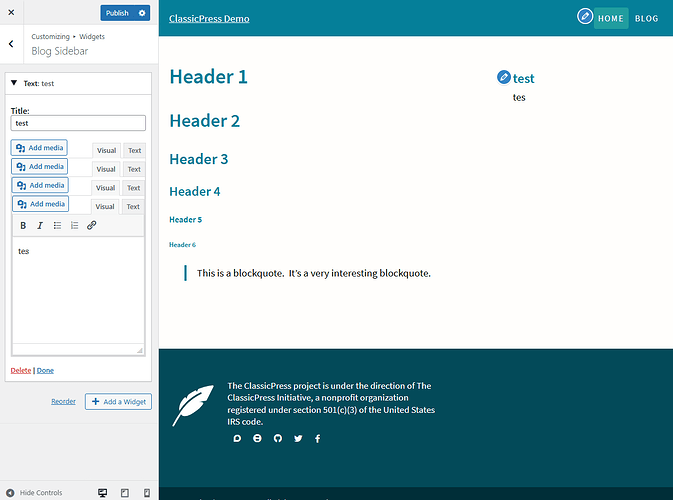Toggle bold formatting in the editor

point(23,225)
